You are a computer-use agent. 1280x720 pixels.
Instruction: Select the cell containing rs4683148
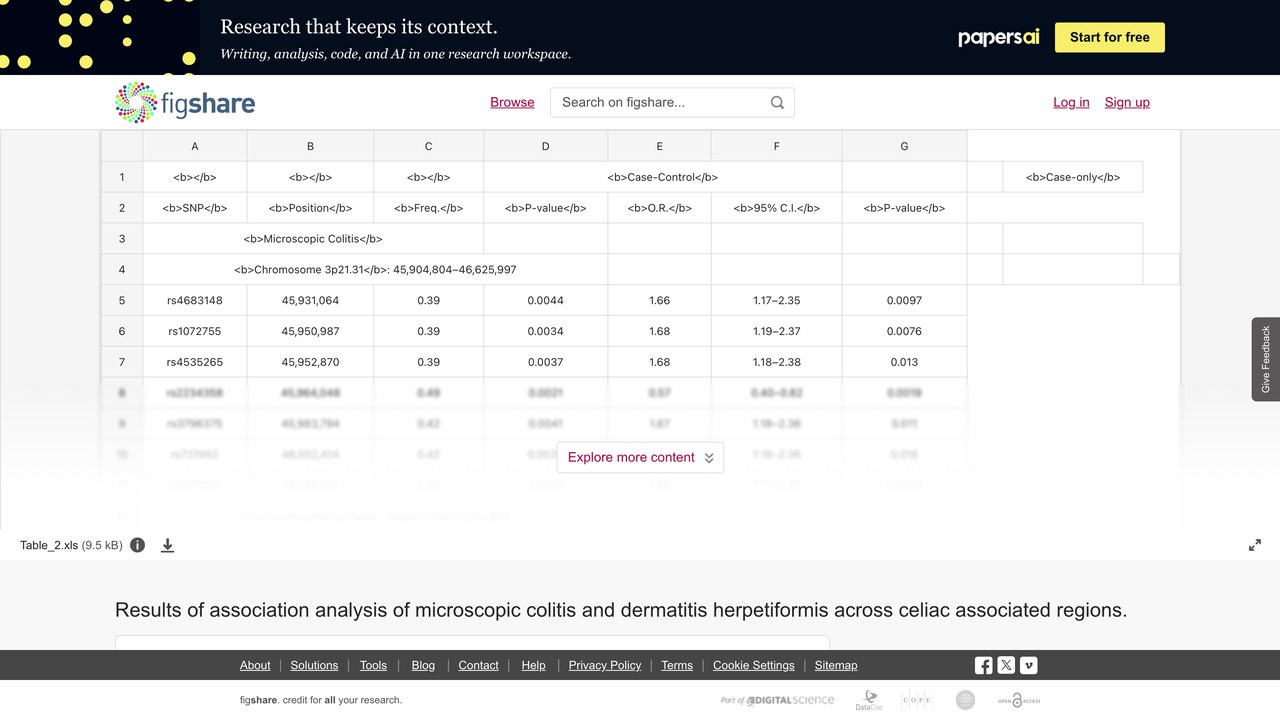tap(195, 300)
